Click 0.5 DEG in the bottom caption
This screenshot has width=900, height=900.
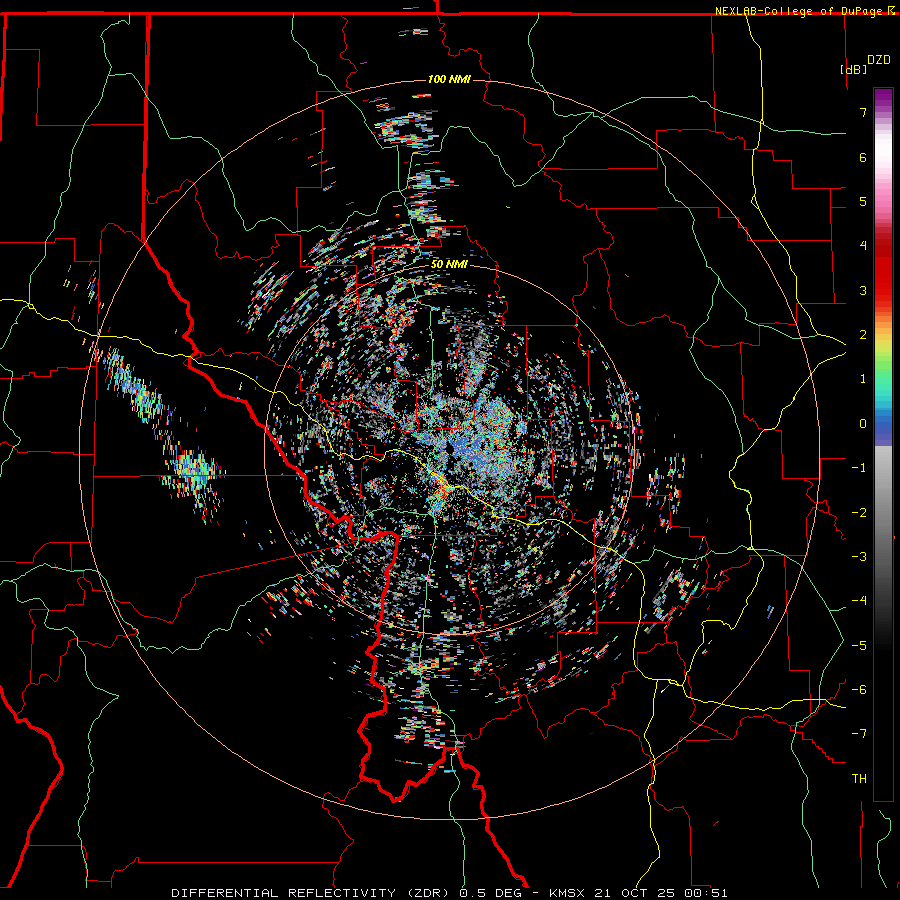[x=490, y=893]
